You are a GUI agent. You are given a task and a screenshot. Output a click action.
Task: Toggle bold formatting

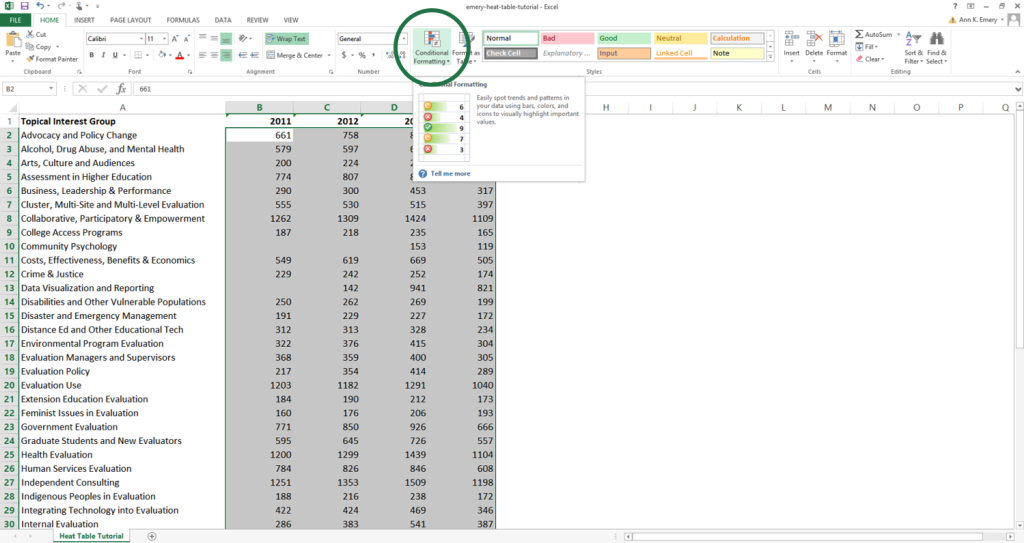[x=91, y=56]
